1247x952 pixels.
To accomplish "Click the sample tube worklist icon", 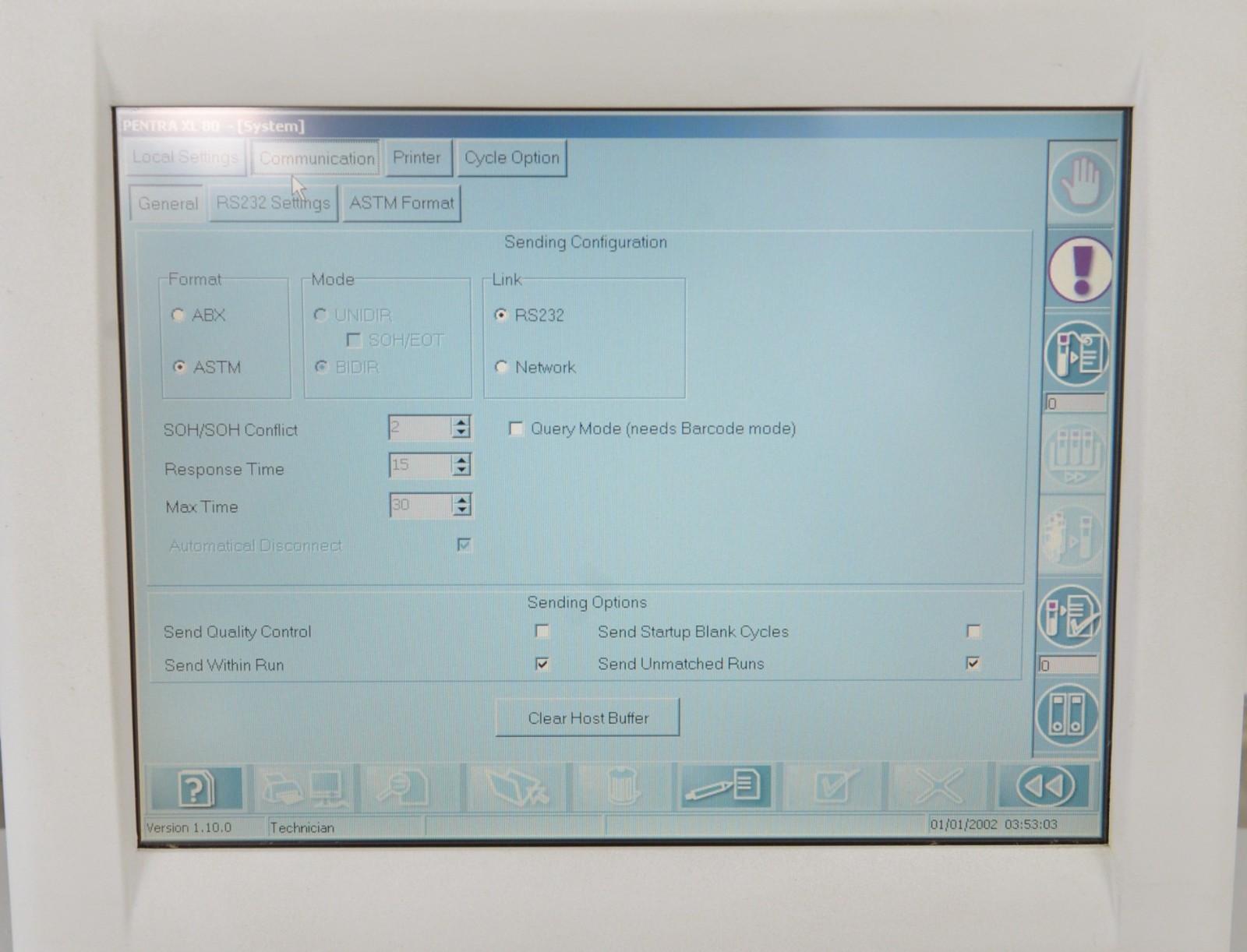I will 1077,354.
